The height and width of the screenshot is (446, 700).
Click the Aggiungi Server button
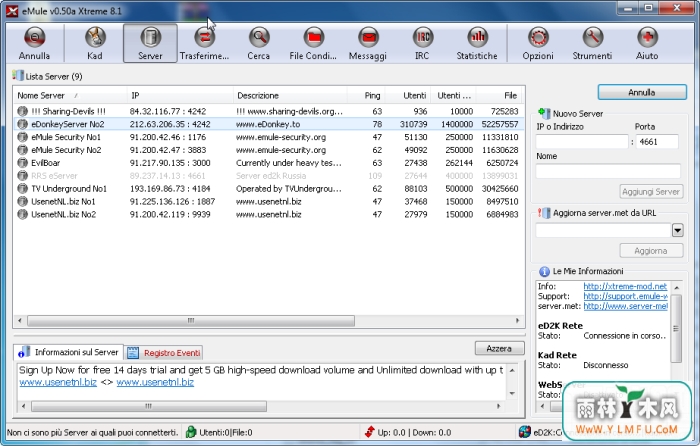point(651,192)
